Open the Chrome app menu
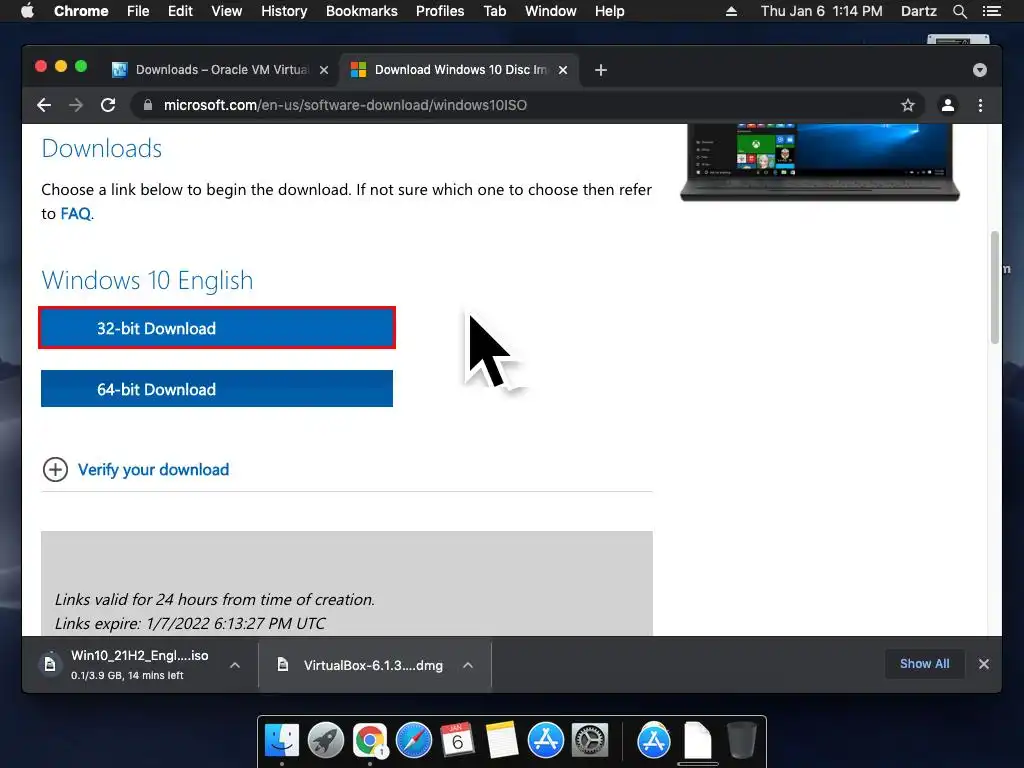Viewport: 1024px width, 768px height. 81,11
